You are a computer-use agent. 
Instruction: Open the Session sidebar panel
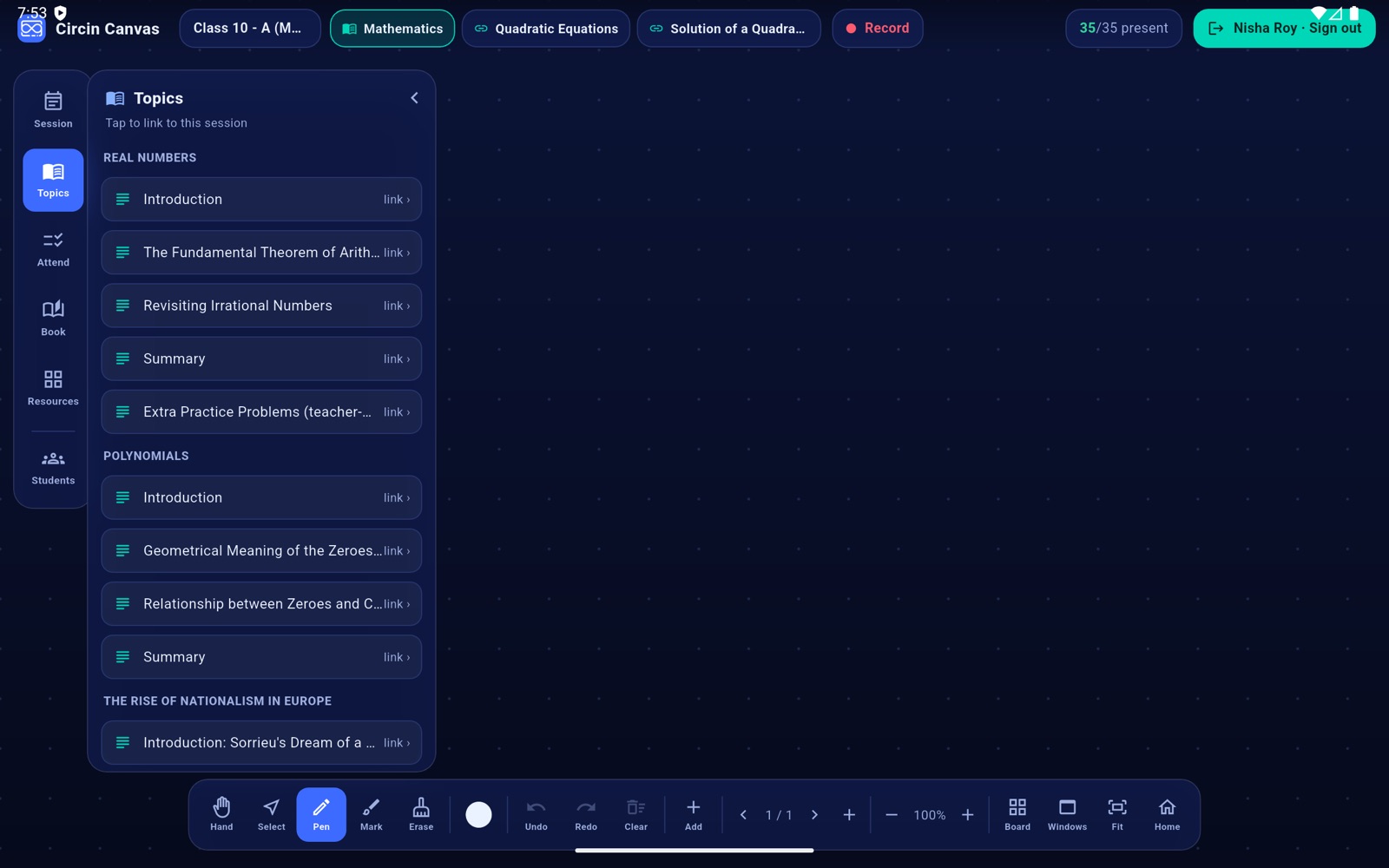tap(53, 110)
